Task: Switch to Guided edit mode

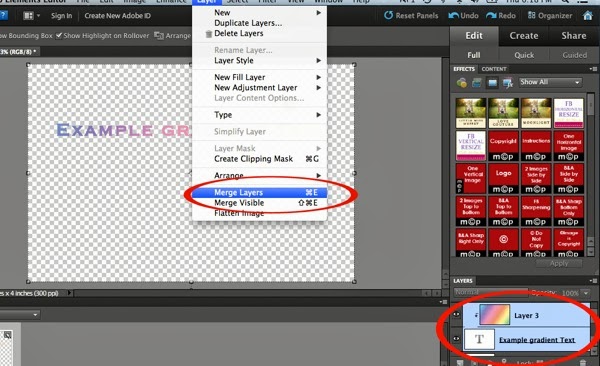Action: point(574,55)
